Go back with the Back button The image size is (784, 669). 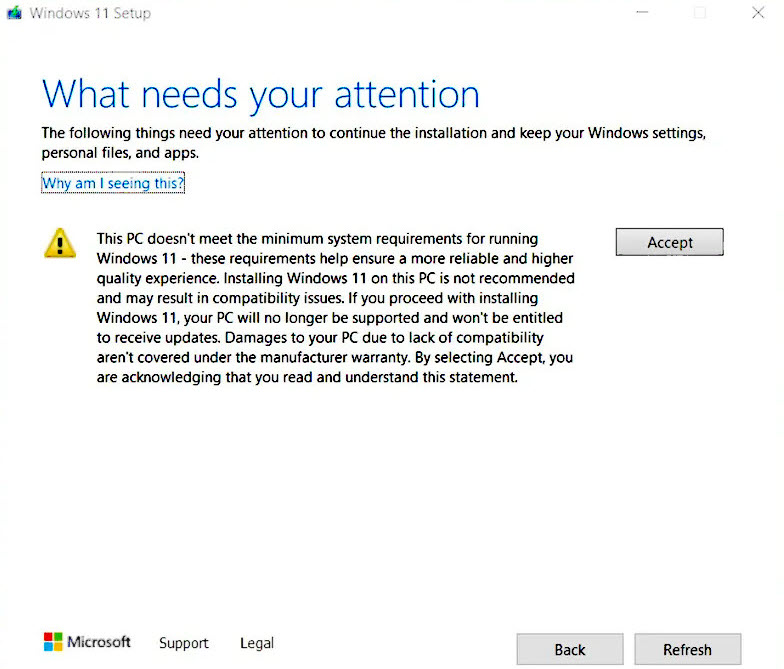(x=570, y=649)
